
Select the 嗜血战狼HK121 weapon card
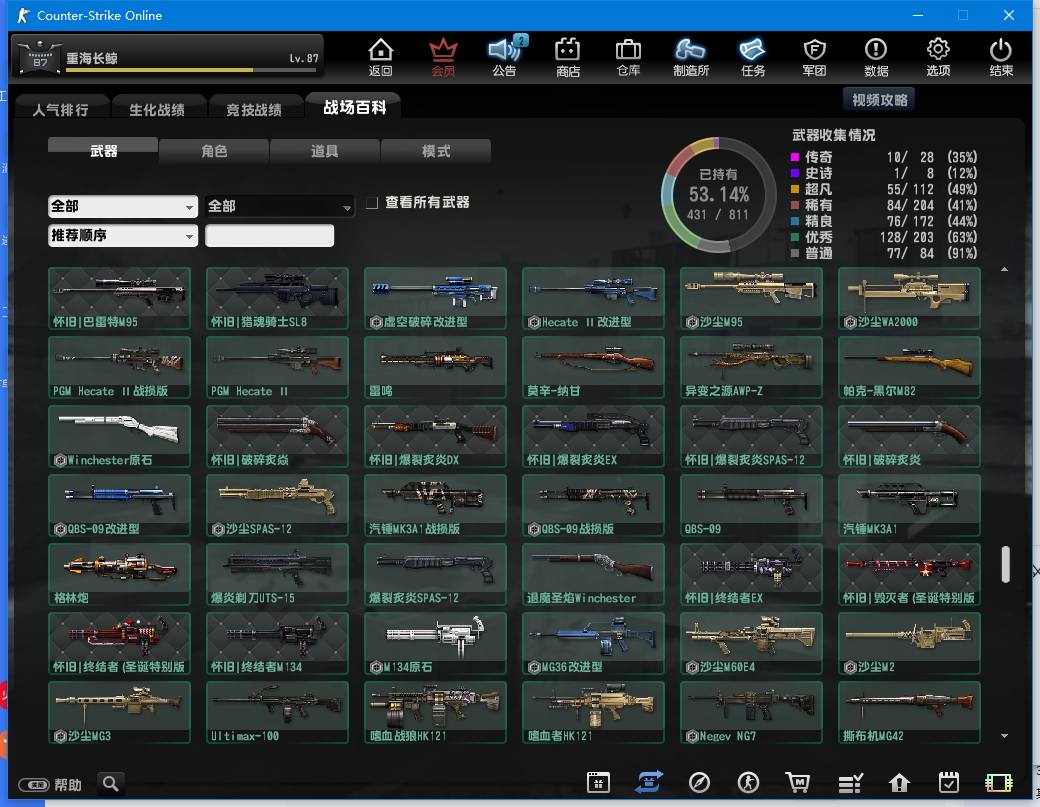coord(435,712)
